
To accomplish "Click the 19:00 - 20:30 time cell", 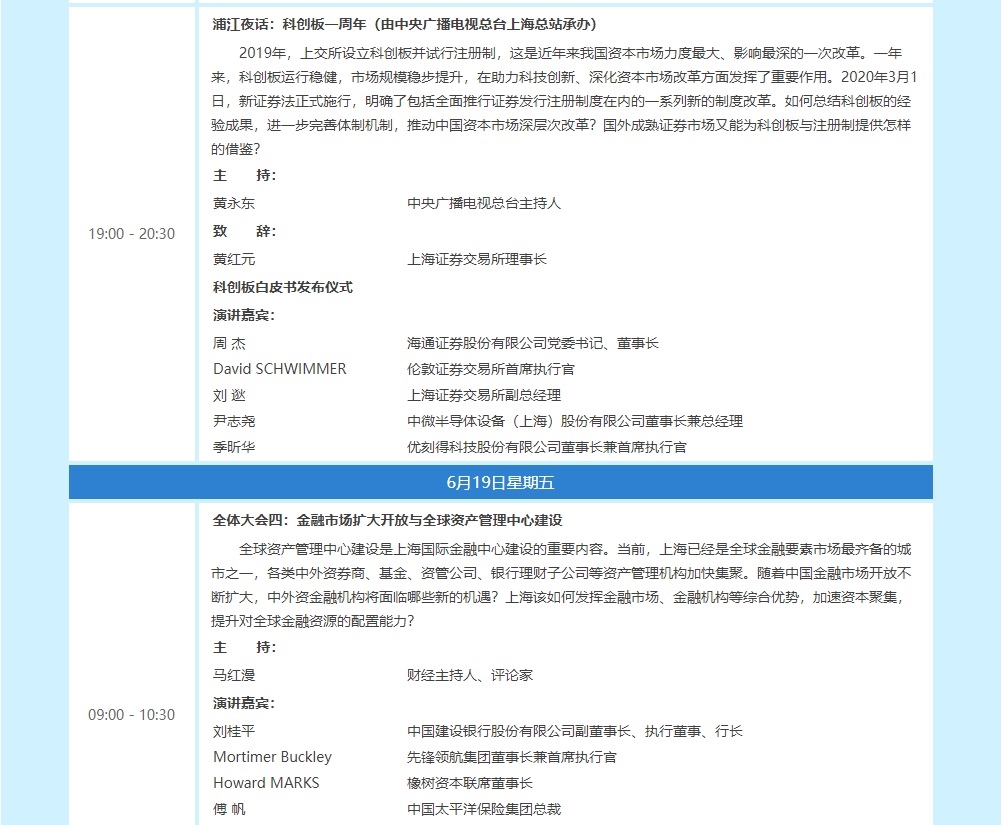I will click(132, 234).
